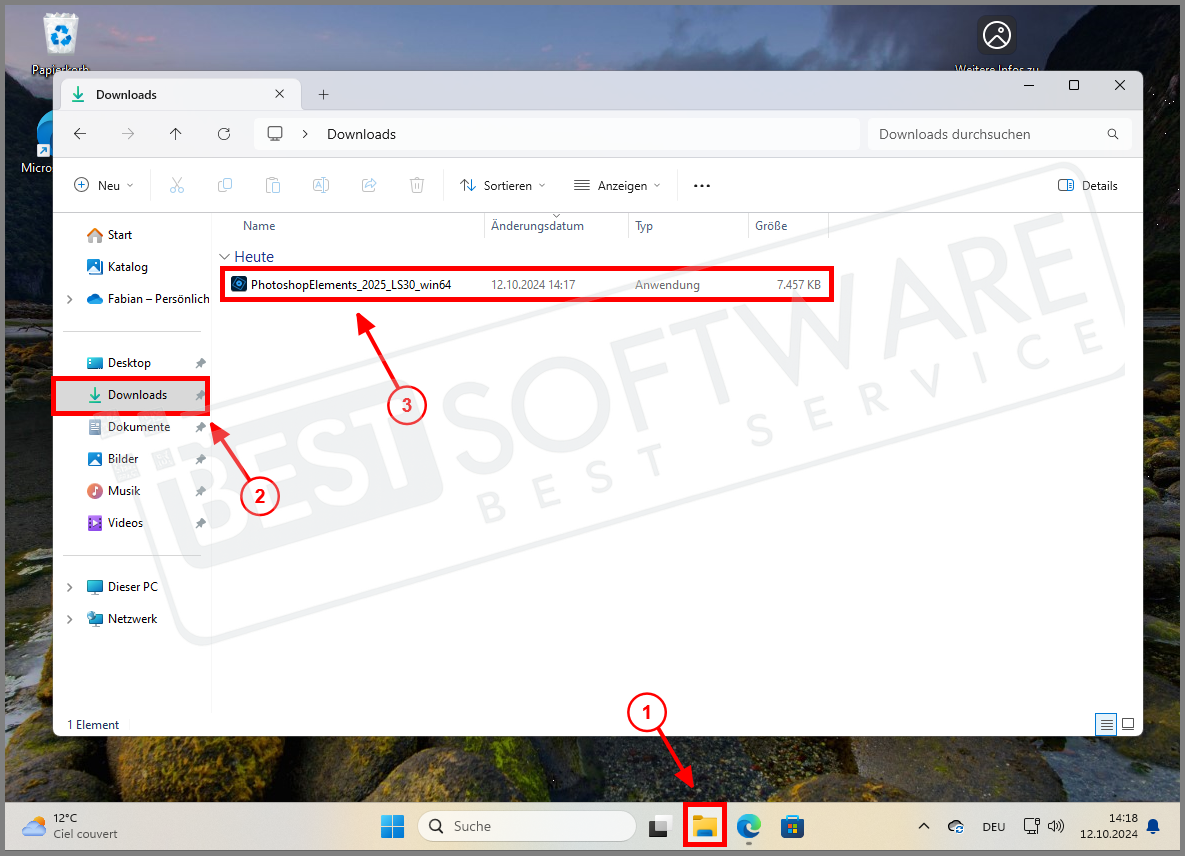Close the Downloads tab
Screen dimensions: 1185x856
tap(280, 94)
